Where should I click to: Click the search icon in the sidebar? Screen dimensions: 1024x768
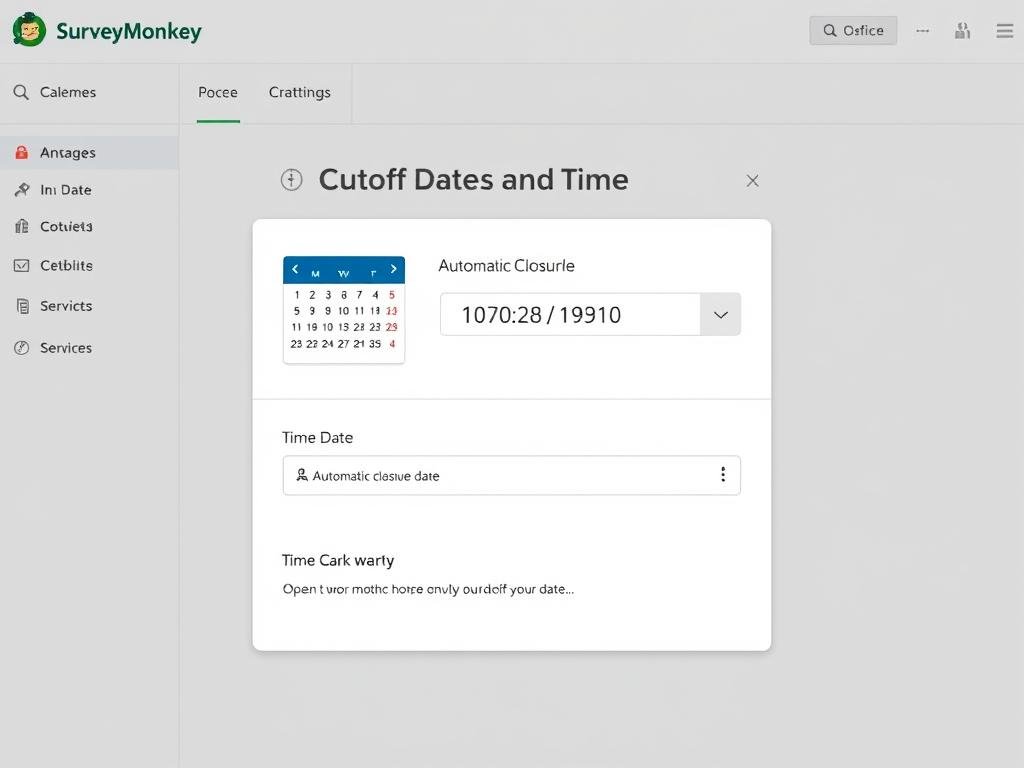tap(20, 92)
